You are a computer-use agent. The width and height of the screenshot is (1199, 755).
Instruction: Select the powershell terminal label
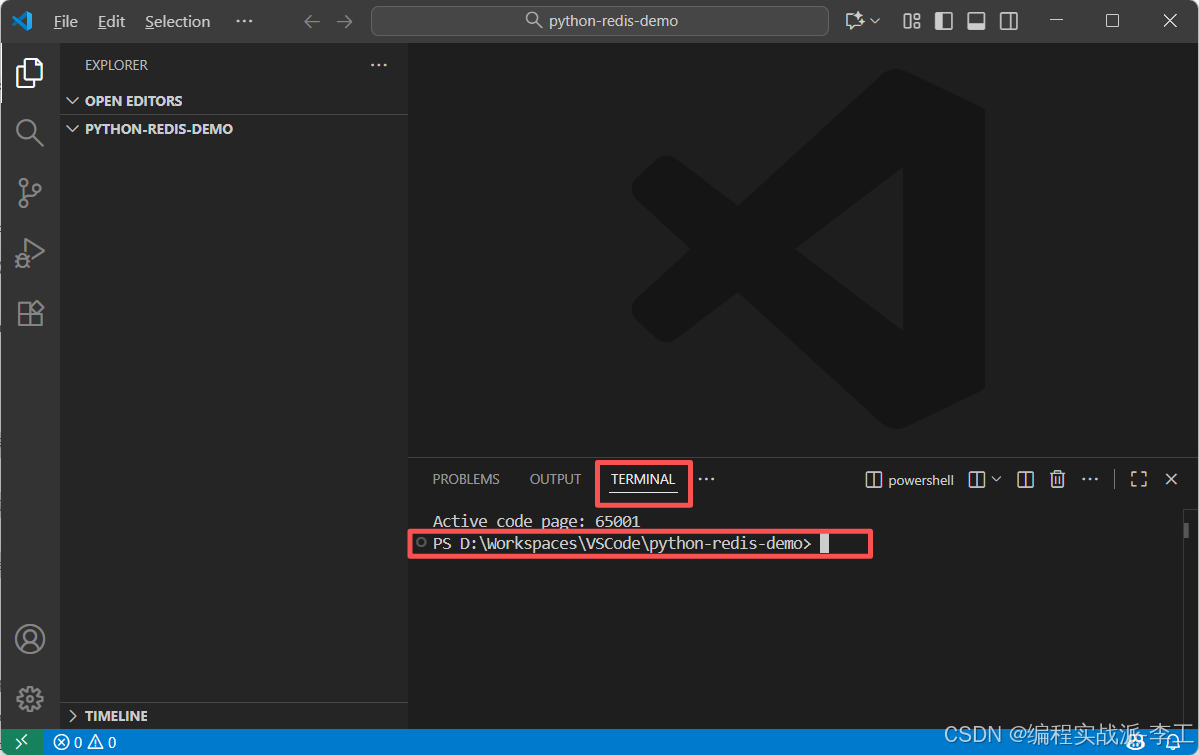click(909, 480)
